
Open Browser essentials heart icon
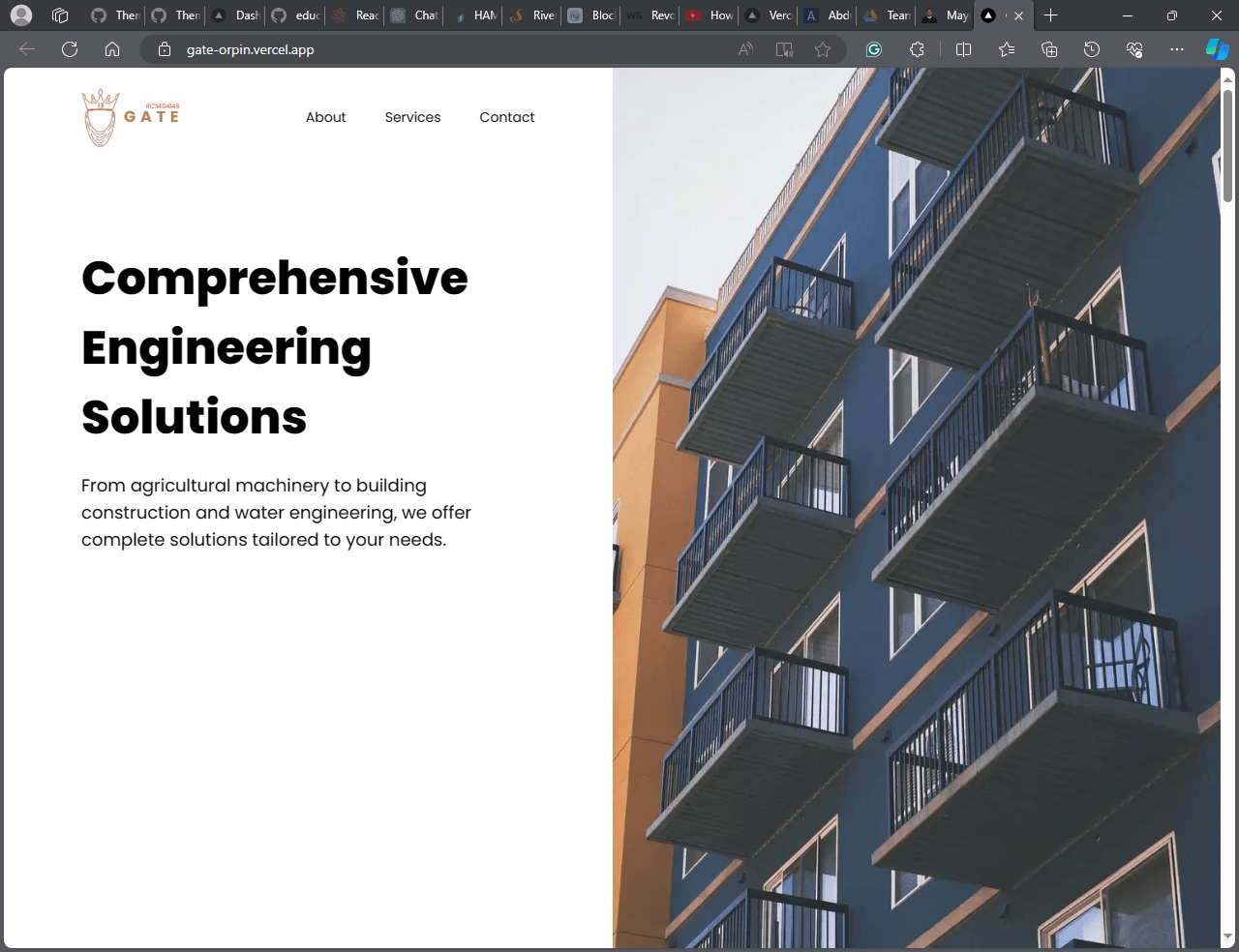point(1134,49)
